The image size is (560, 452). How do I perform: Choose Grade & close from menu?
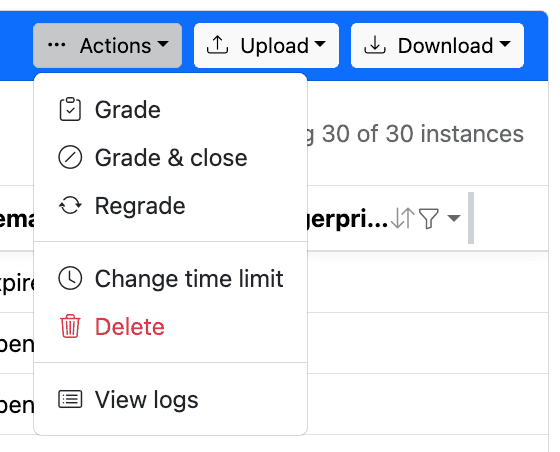[170, 157]
